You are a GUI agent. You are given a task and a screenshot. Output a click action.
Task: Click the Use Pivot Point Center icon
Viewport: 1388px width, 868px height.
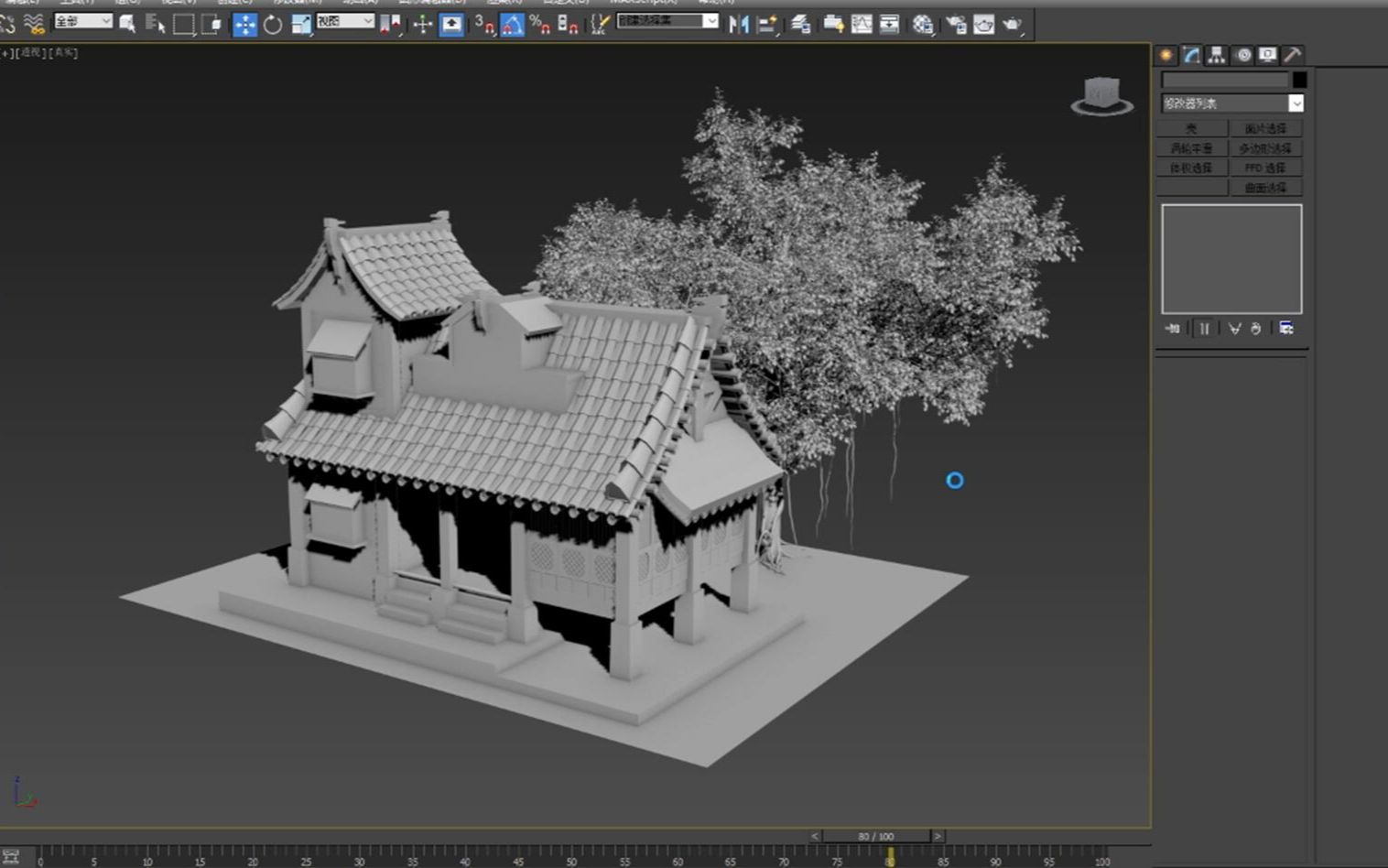[x=390, y=25]
